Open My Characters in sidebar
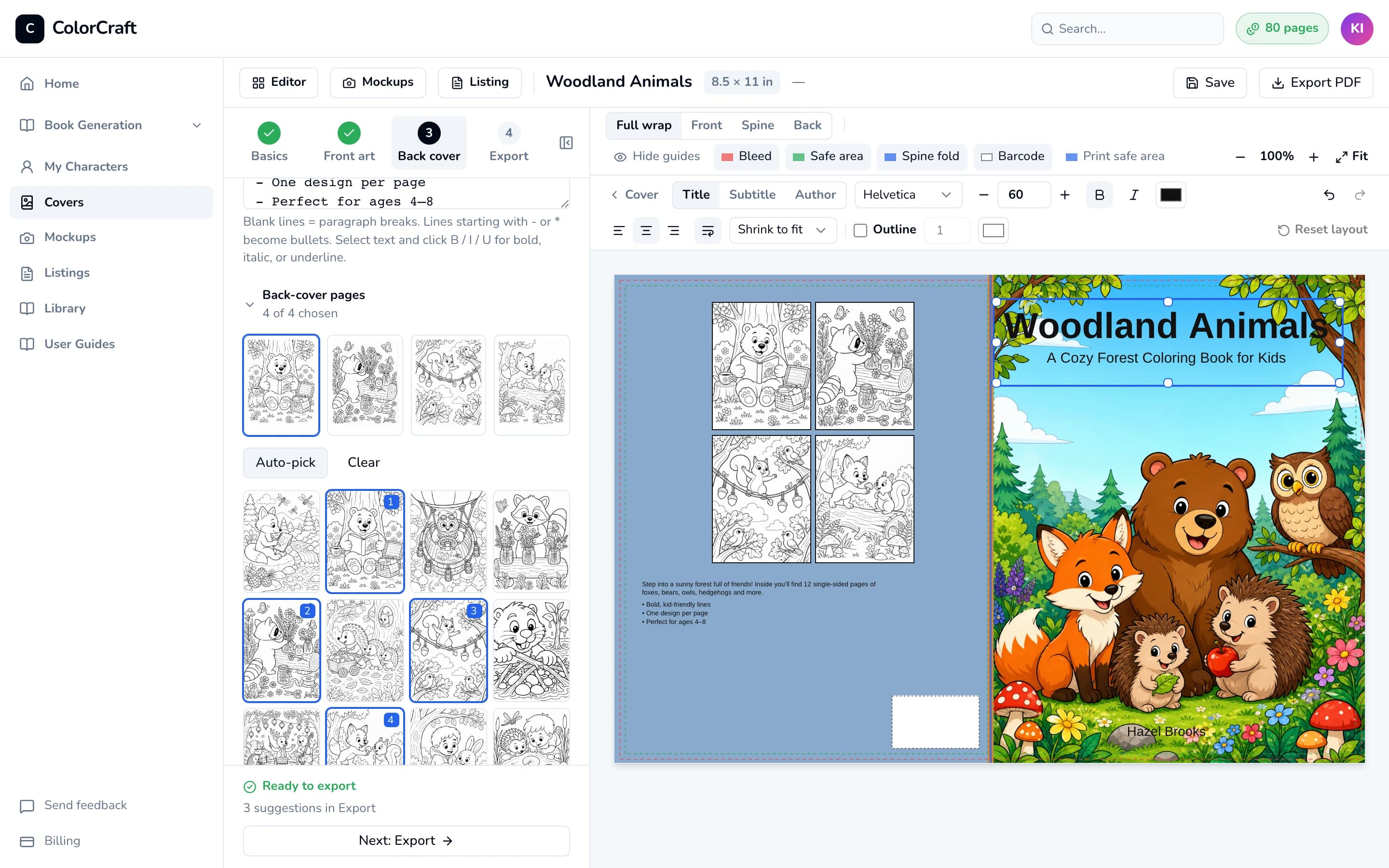Screen dimensions: 1389x868 coord(111,166)
